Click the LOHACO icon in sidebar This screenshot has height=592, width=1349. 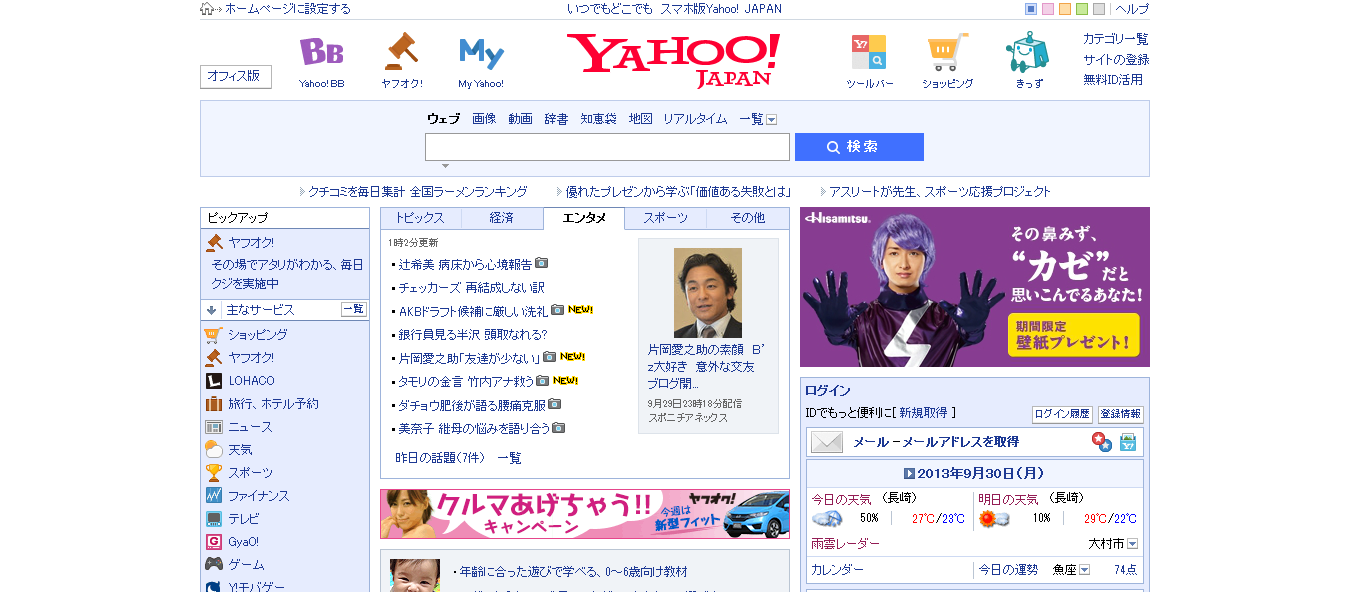click(213, 381)
